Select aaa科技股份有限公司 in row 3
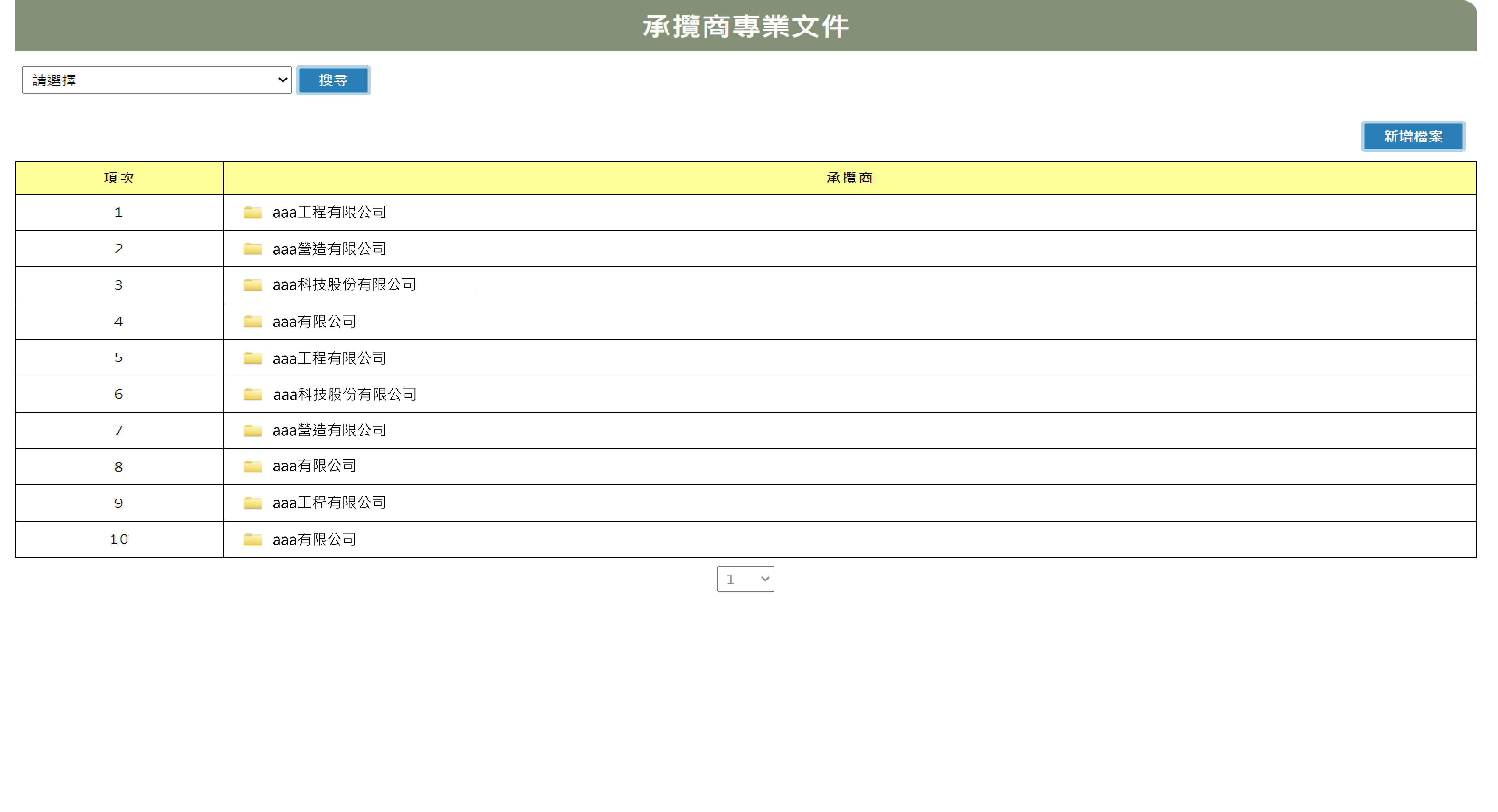 (344, 285)
